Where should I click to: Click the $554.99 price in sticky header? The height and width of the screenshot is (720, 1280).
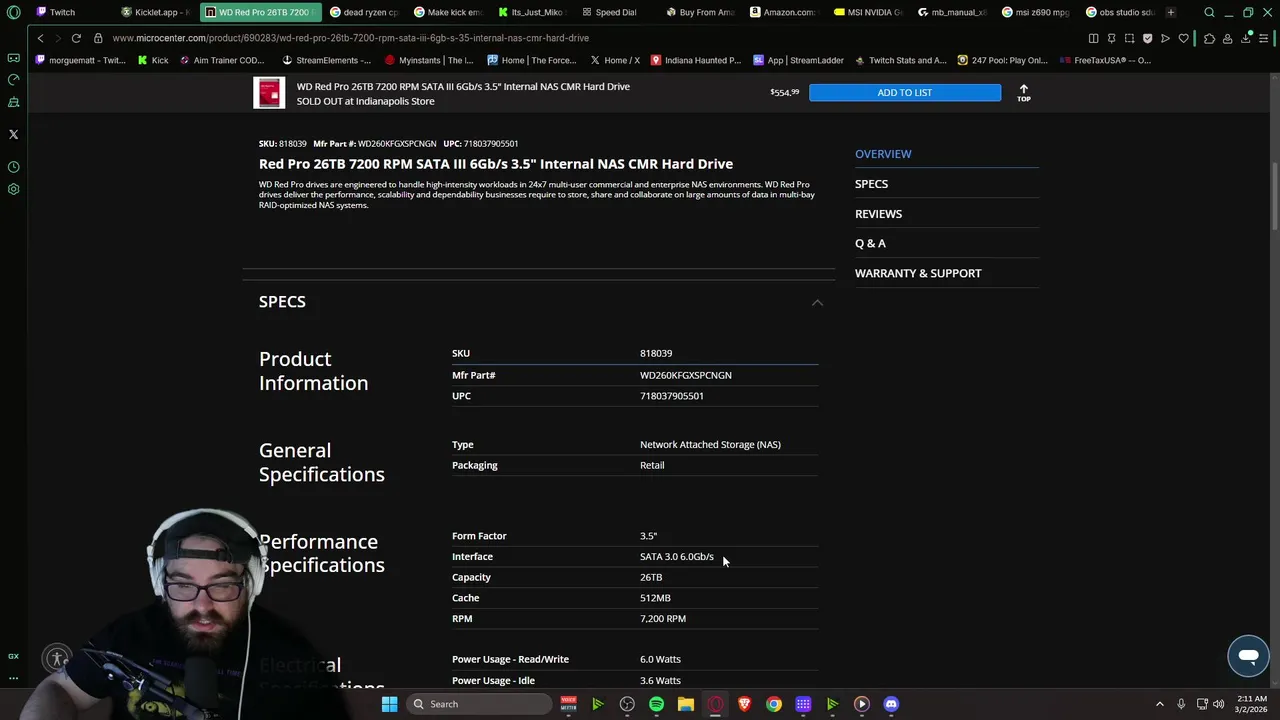coord(784,92)
